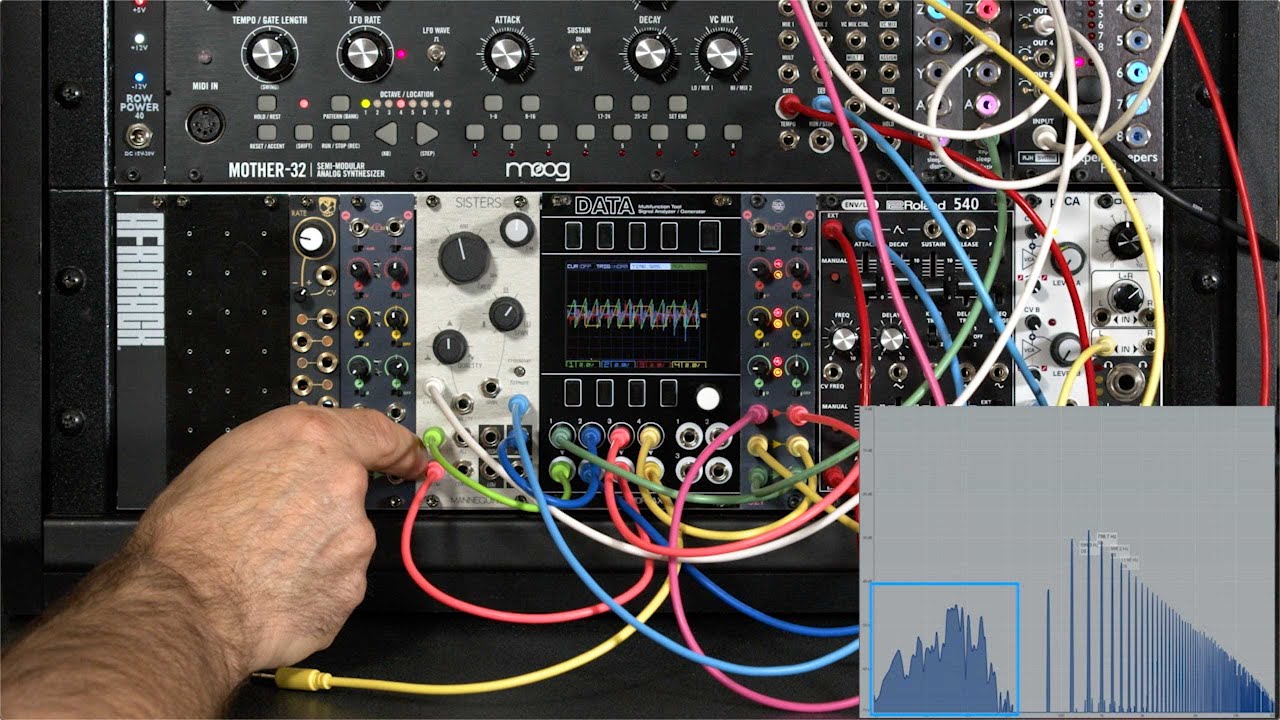Turn the large FREQ knob on Sisters

(x=464, y=256)
